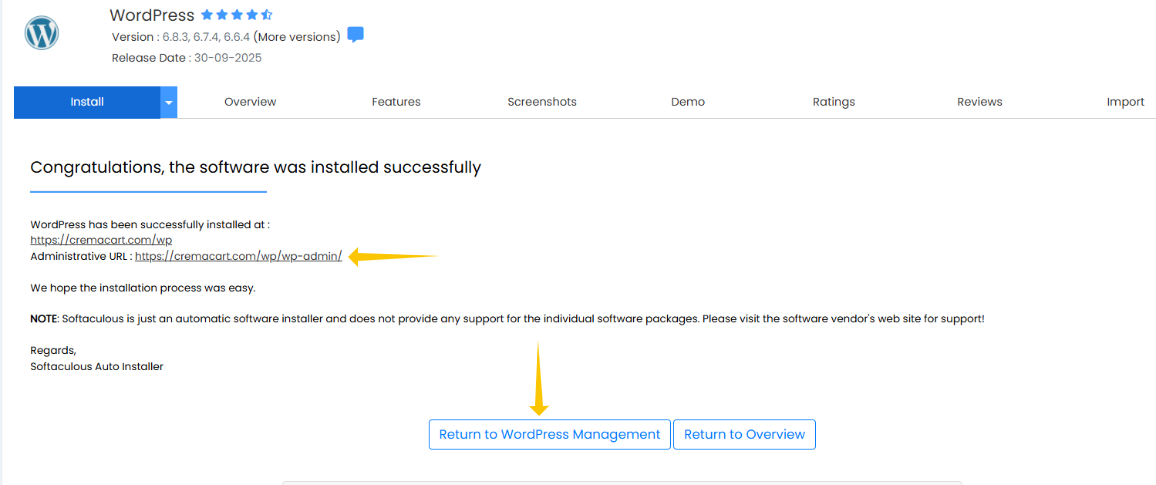
Task: Click the bold NOTE label text
Action: [43, 319]
